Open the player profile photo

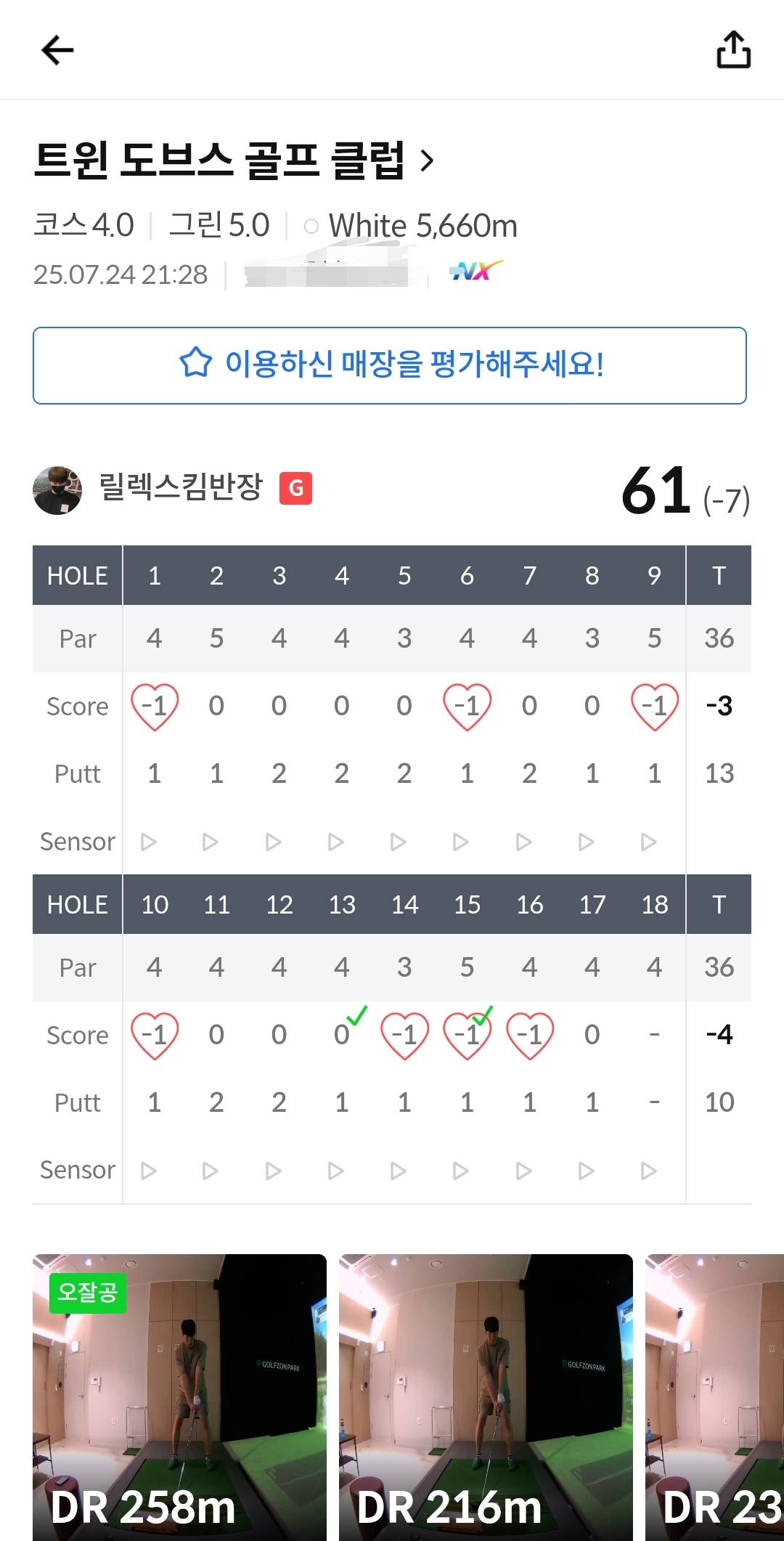[x=57, y=490]
